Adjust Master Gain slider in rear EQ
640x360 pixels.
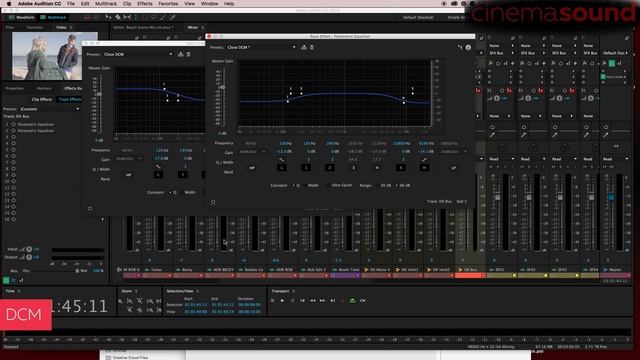click(x=99, y=94)
